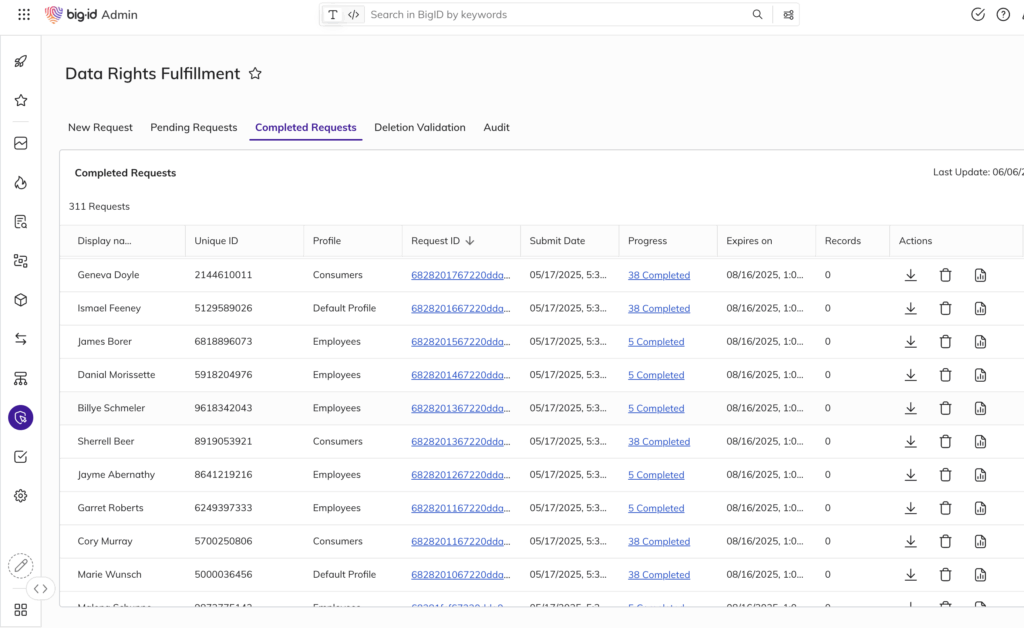
Task: Sort by Request ID column arrow
Action: [470, 241]
